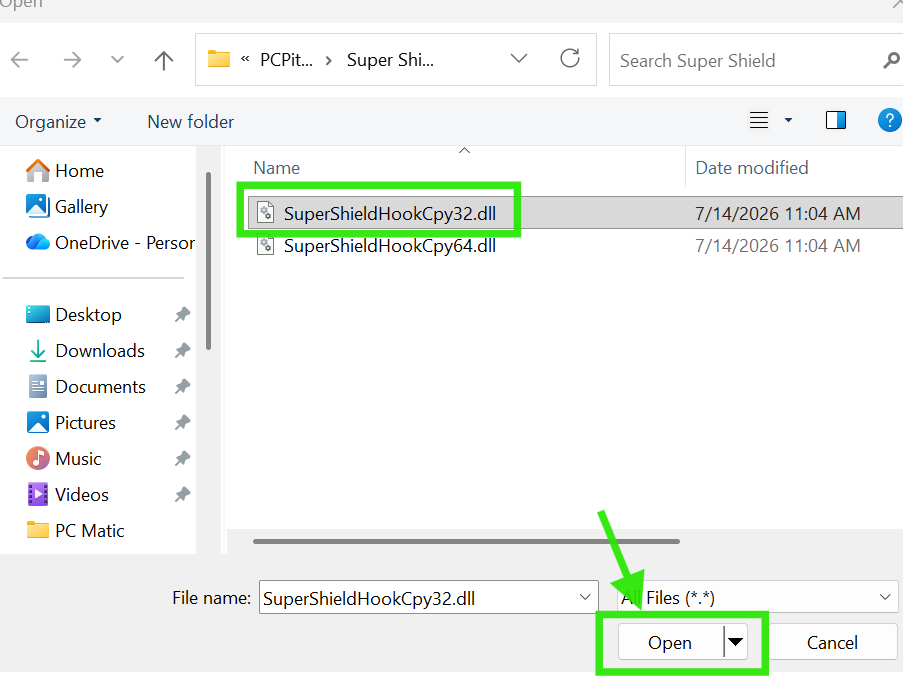Viewport: 903px width, 676px height.
Task: Click the Open button
Action: coord(670,642)
